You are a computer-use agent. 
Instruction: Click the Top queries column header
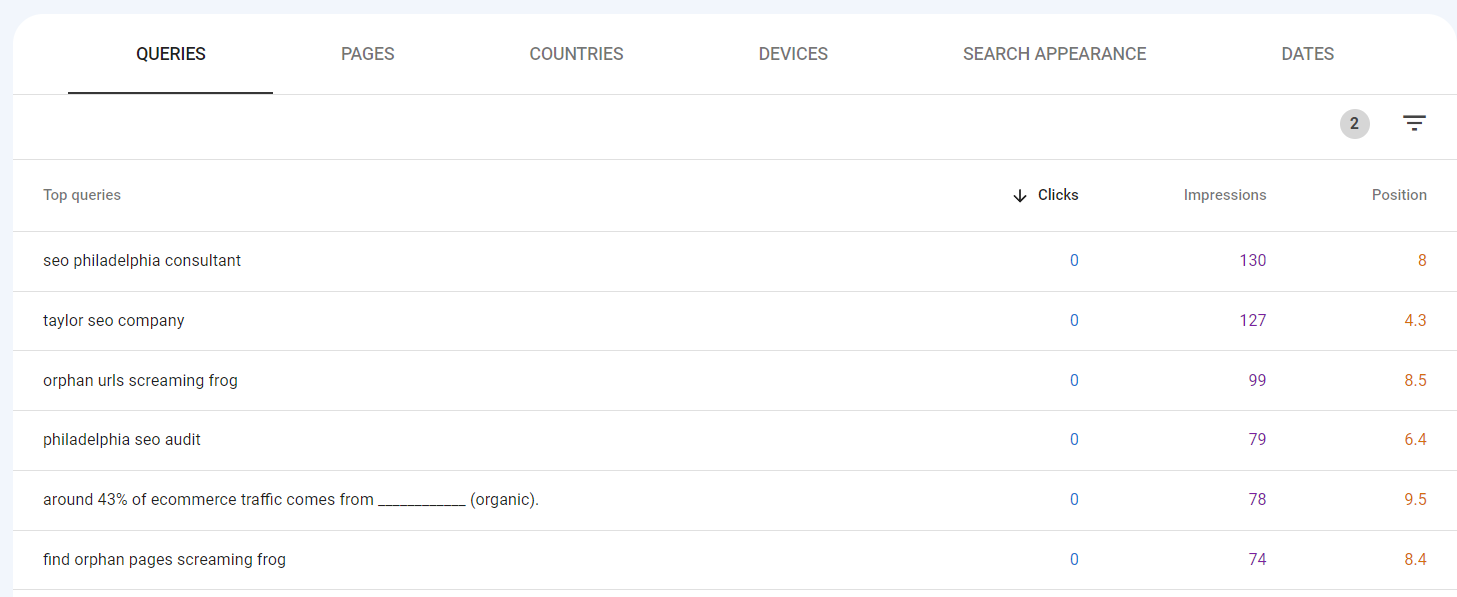click(x=82, y=195)
